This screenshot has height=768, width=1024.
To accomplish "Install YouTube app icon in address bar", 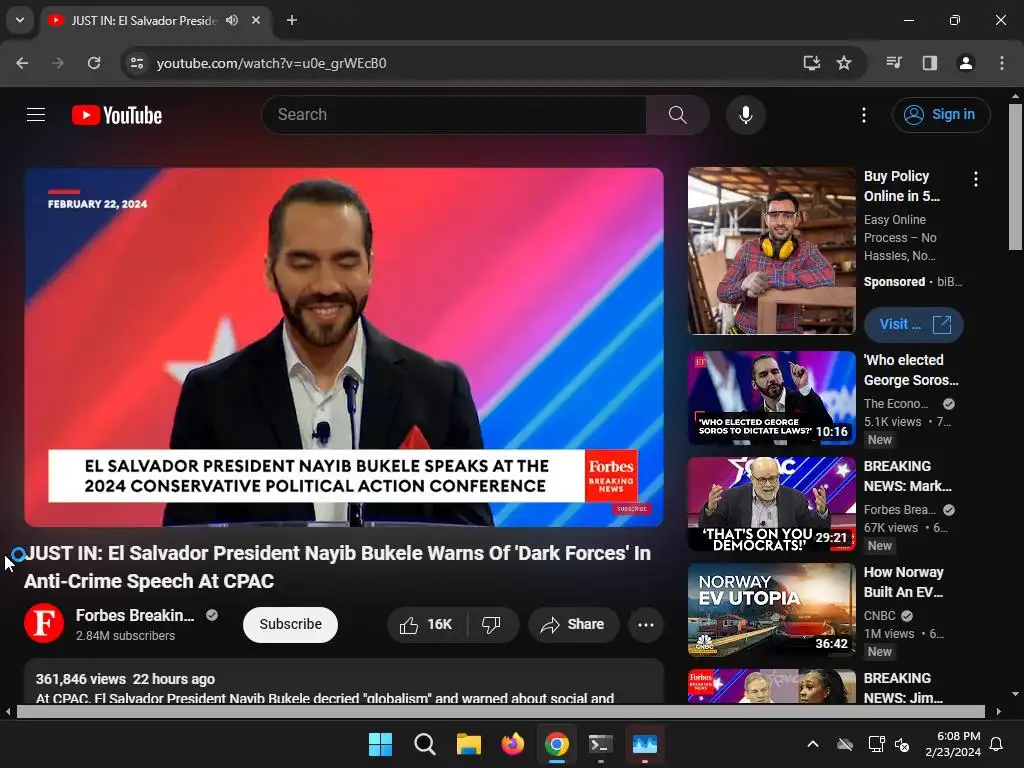I will click(811, 63).
